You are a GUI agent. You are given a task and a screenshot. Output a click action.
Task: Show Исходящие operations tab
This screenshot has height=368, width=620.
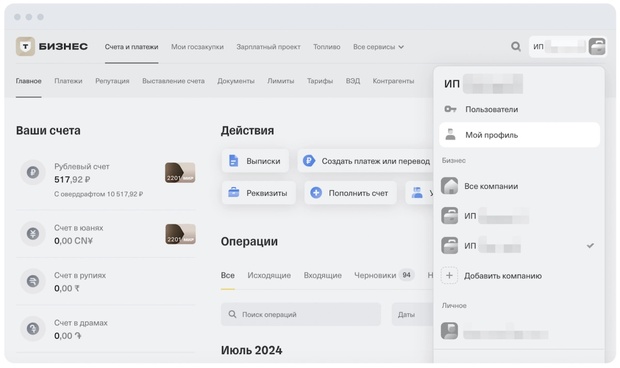[x=269, y=275]
